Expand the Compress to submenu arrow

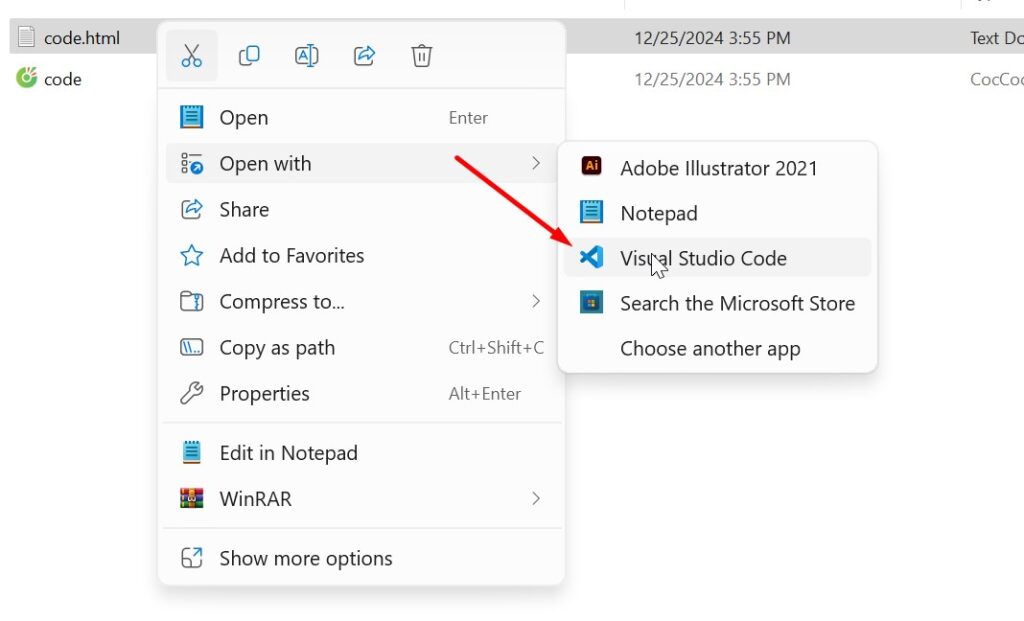(536, 301)
